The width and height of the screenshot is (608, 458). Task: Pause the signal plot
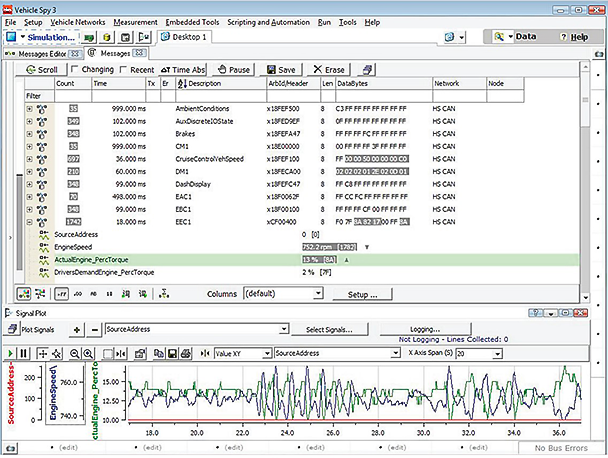pos(23,353)
